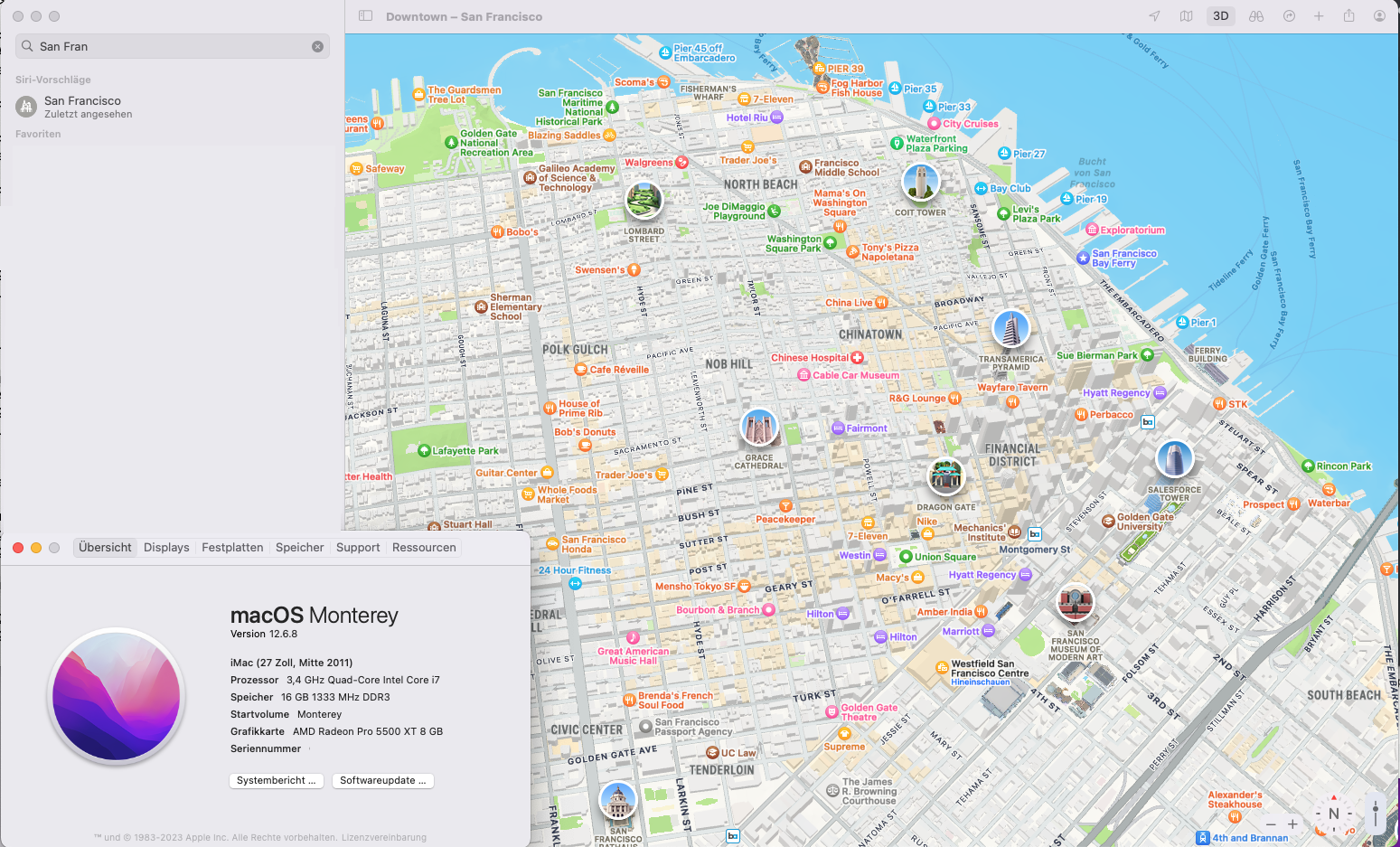The width and height of the screenshot is (1400, 847).
Task: Click the Macy's store pin
Action: (917, 577)
